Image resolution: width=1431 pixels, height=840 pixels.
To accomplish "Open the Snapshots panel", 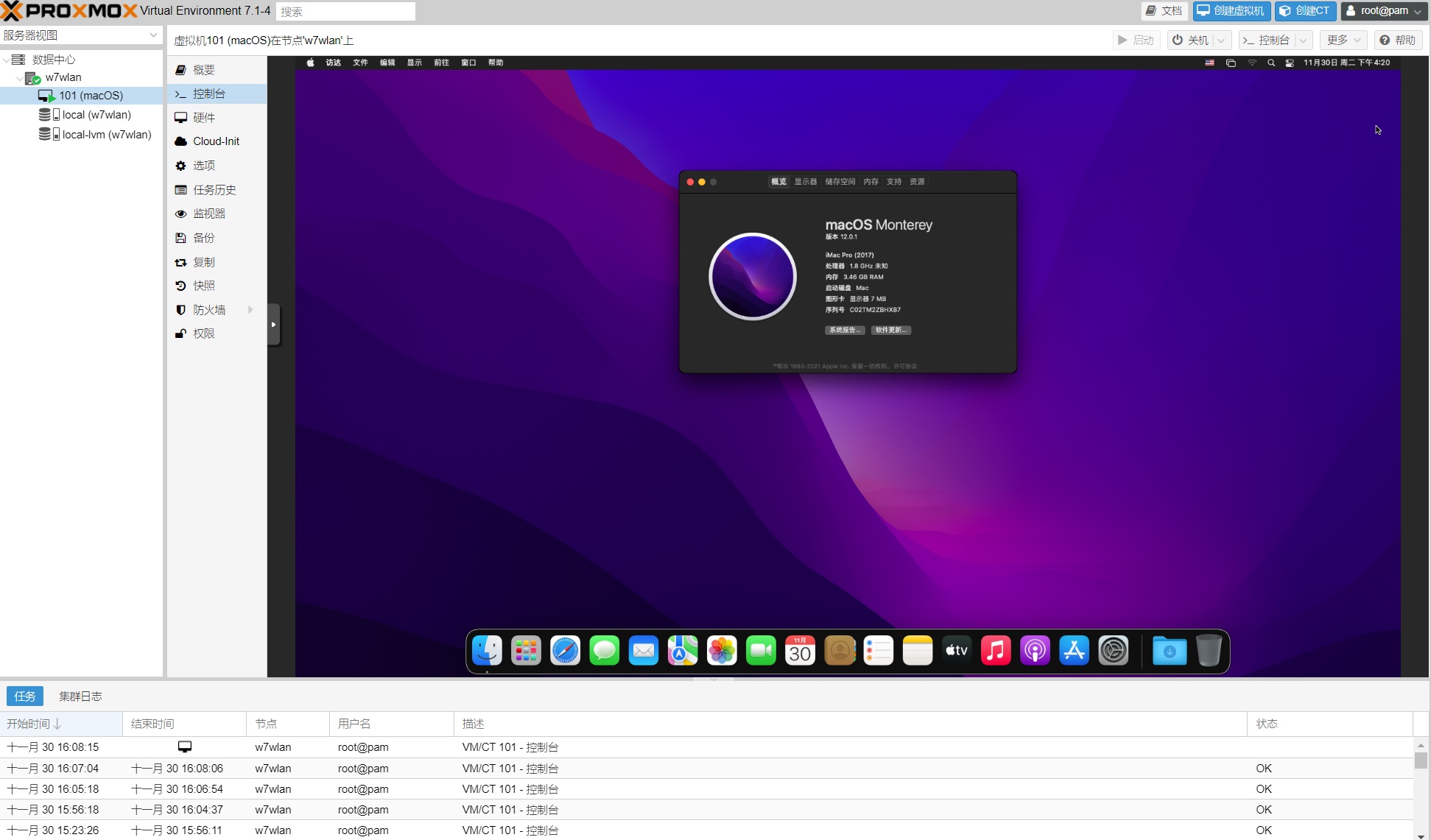I will [x=217, y=286].
